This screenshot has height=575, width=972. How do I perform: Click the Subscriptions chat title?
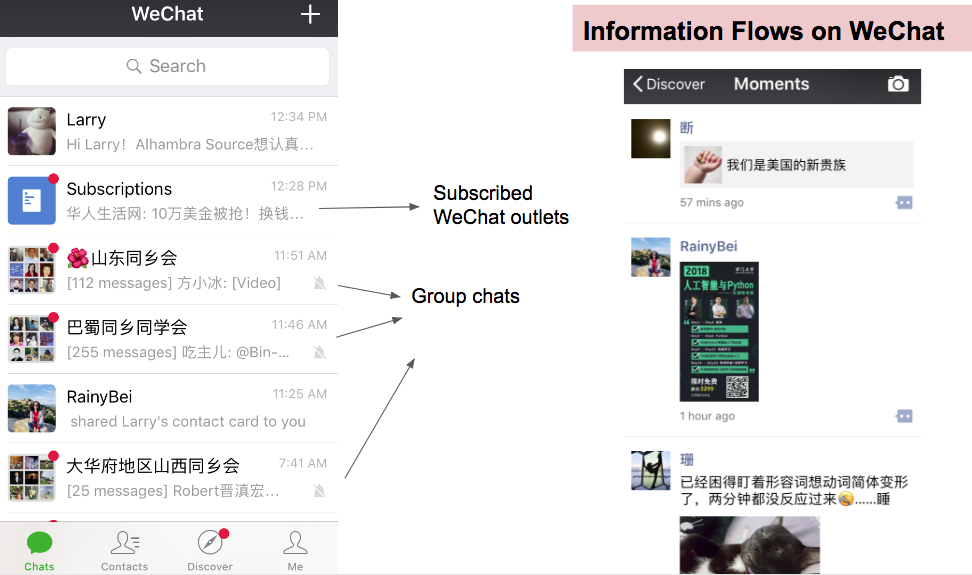click(x=119, y=189)
